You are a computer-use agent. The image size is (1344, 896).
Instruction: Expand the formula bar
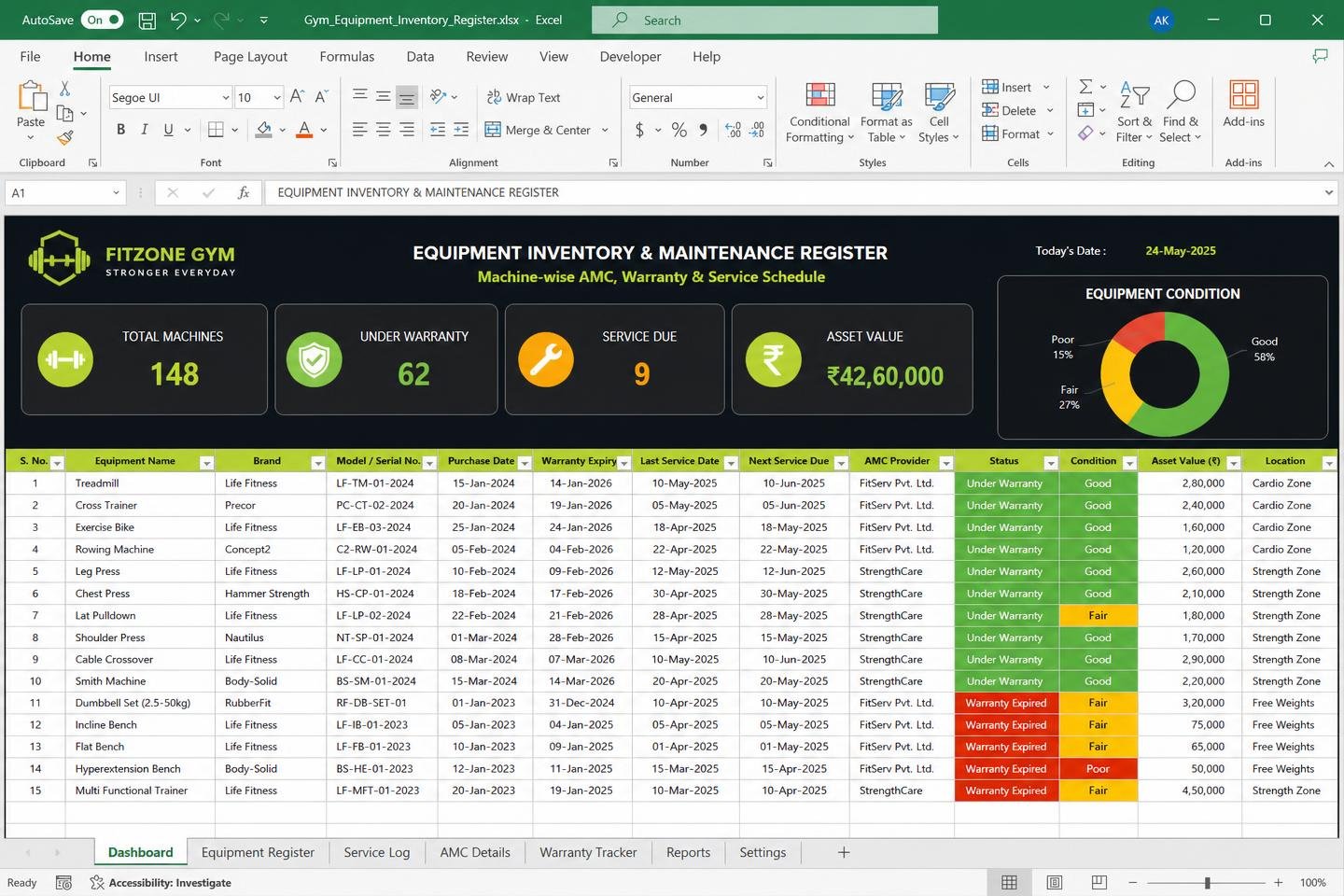coord(1328,192)
